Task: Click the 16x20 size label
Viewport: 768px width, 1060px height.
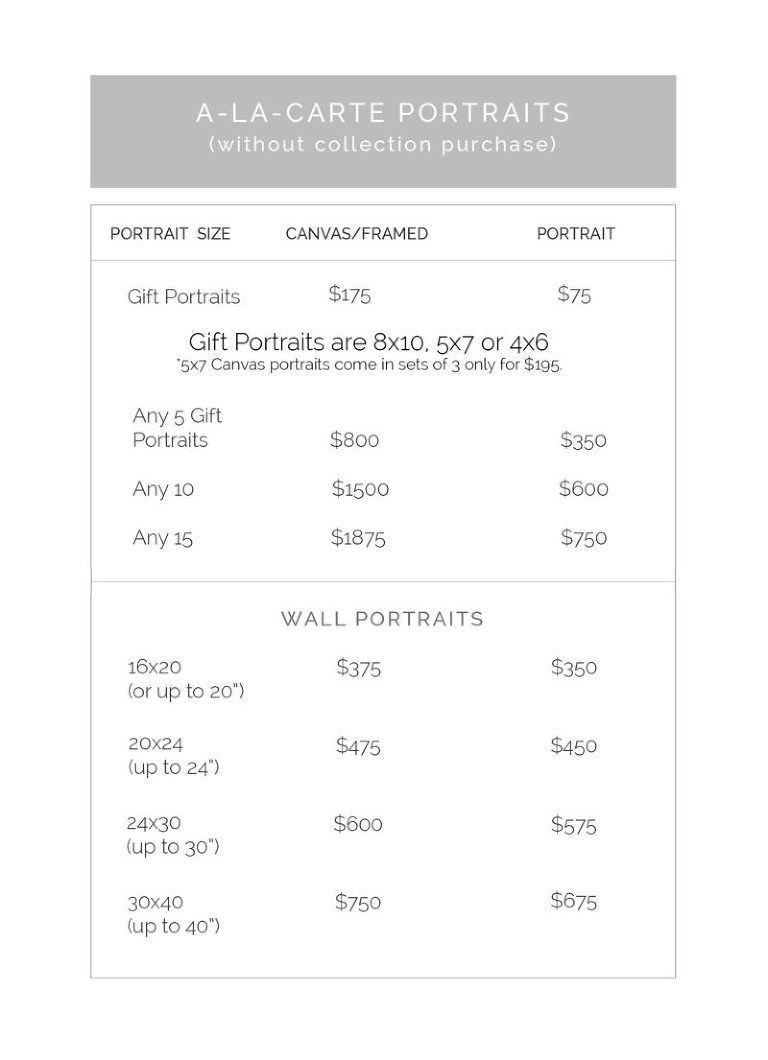Action: click(155, 667)
